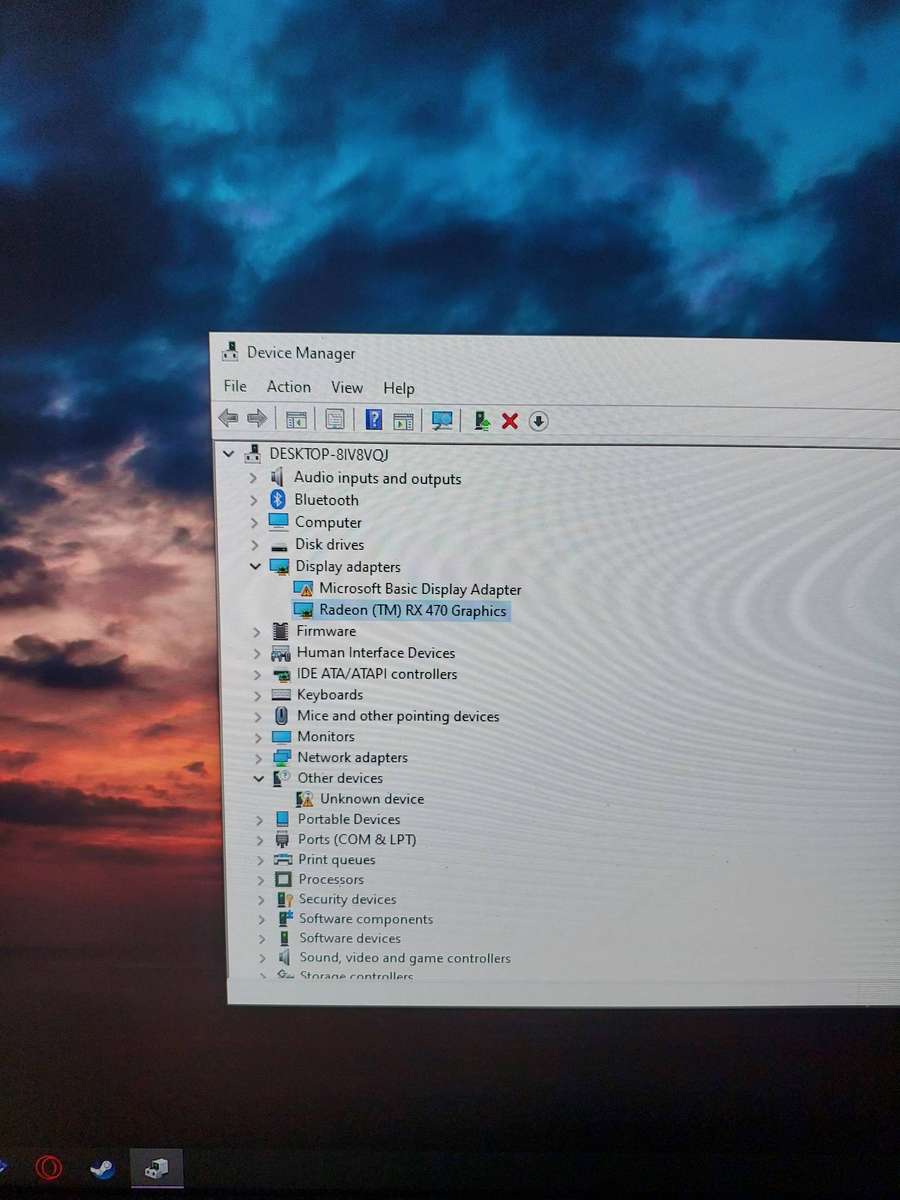This screenshot has width=900, height=1200.
Task: Open the Action menu
Action: tap(288, 387)
